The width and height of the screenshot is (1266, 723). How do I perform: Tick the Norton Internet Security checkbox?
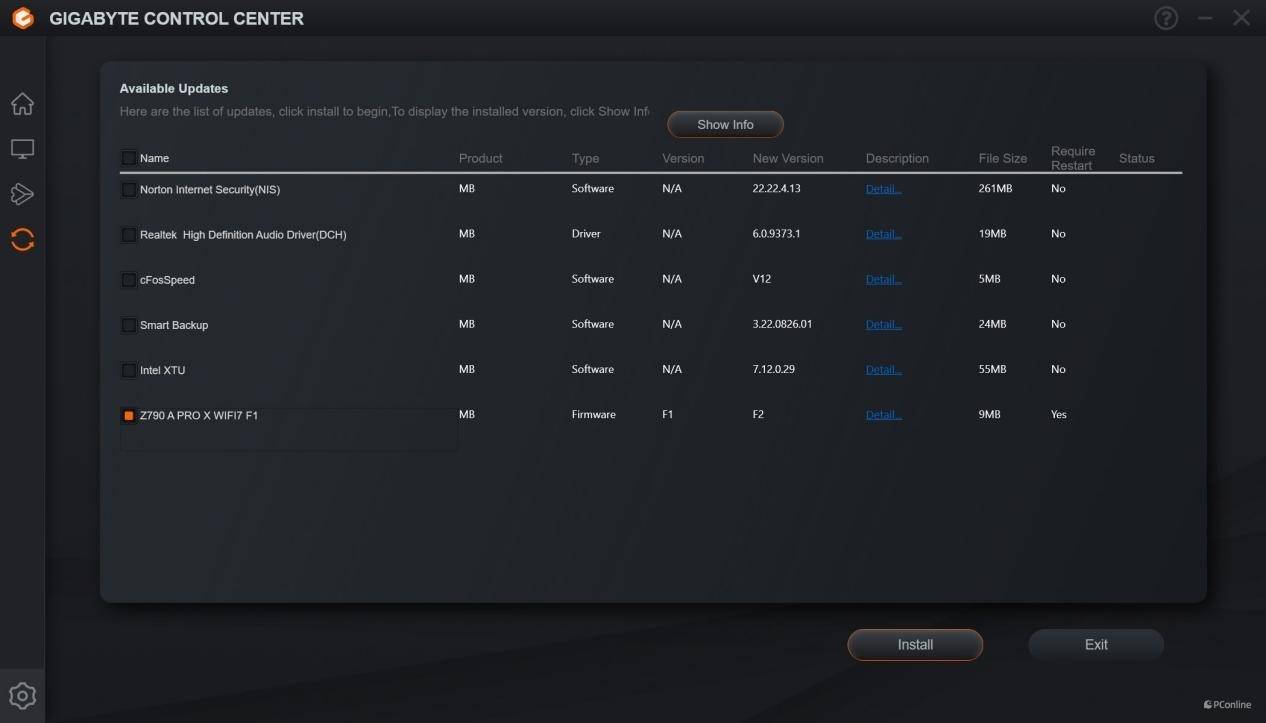click(129, 190)
